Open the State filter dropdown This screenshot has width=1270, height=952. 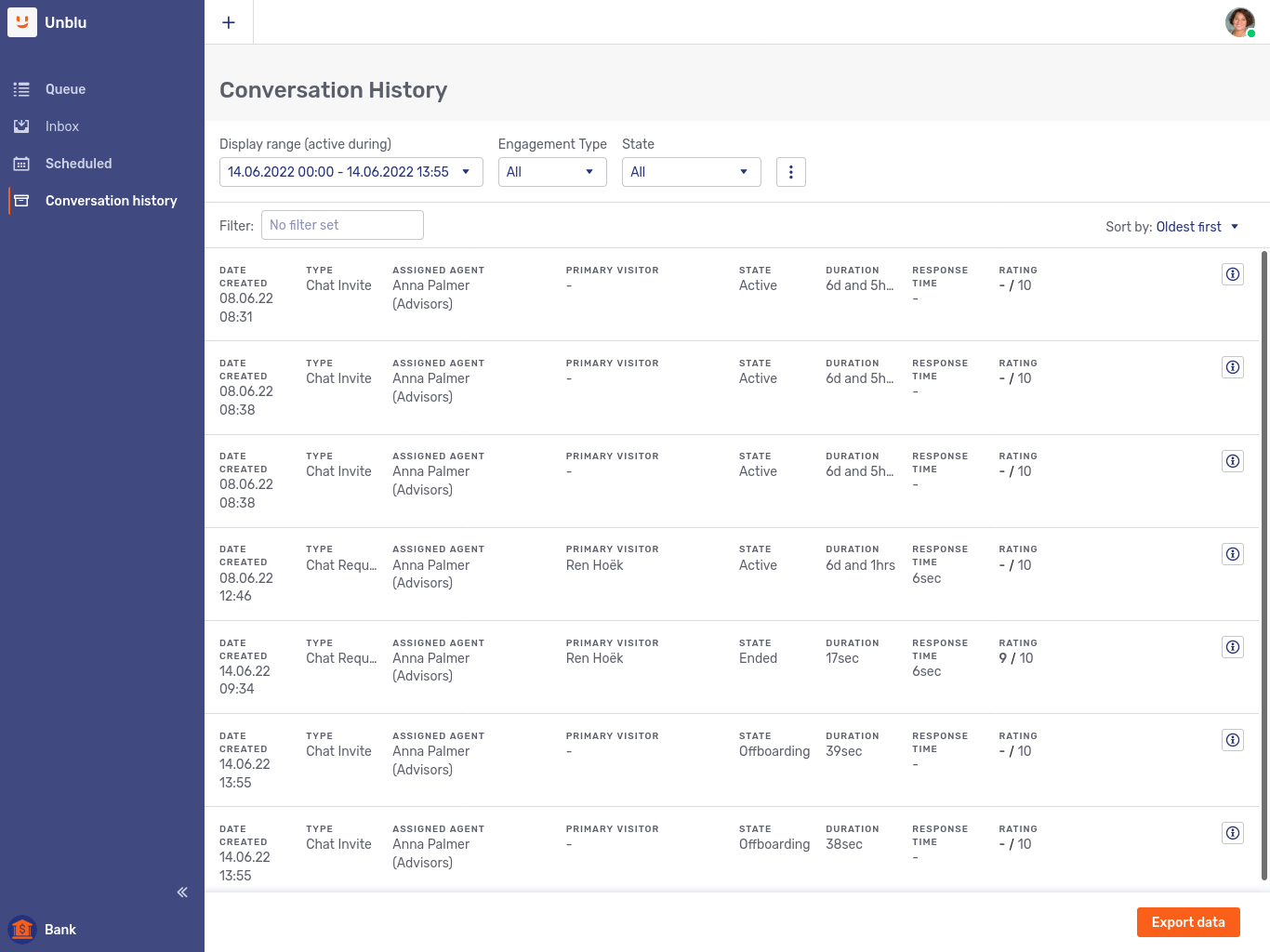click(691, 172)
